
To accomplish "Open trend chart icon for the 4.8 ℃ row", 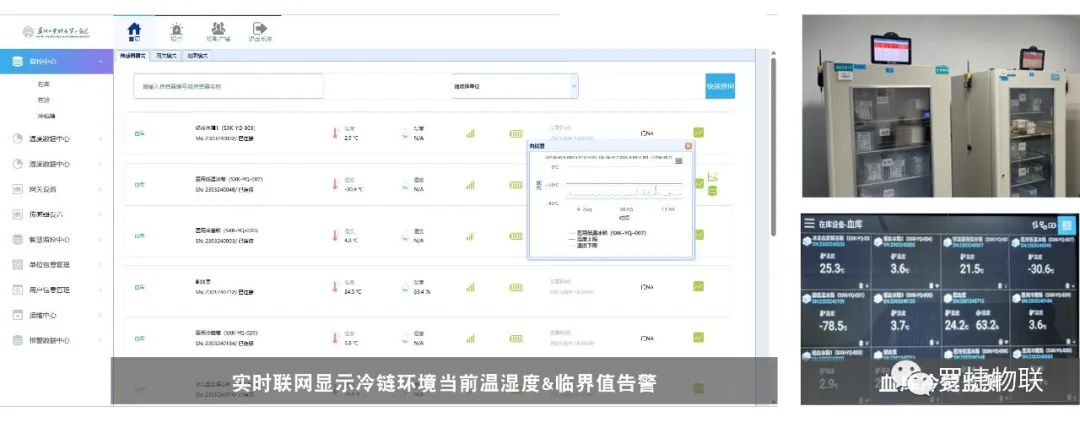I will click(698, 234).
